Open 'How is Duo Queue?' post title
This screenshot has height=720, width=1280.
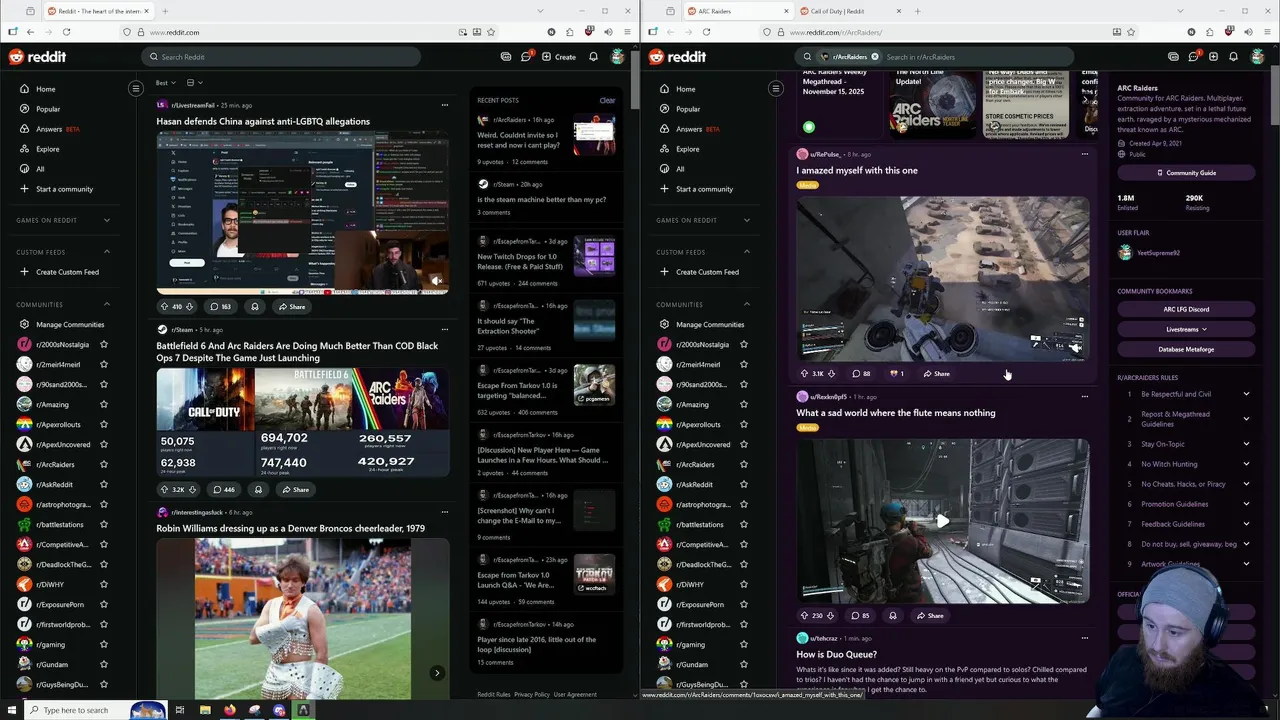pos(837,655)
